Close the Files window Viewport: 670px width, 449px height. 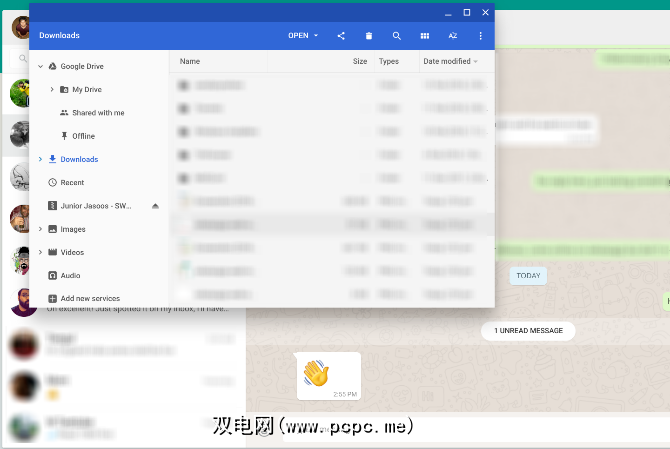pyautogui.click(x=485, y=12)
